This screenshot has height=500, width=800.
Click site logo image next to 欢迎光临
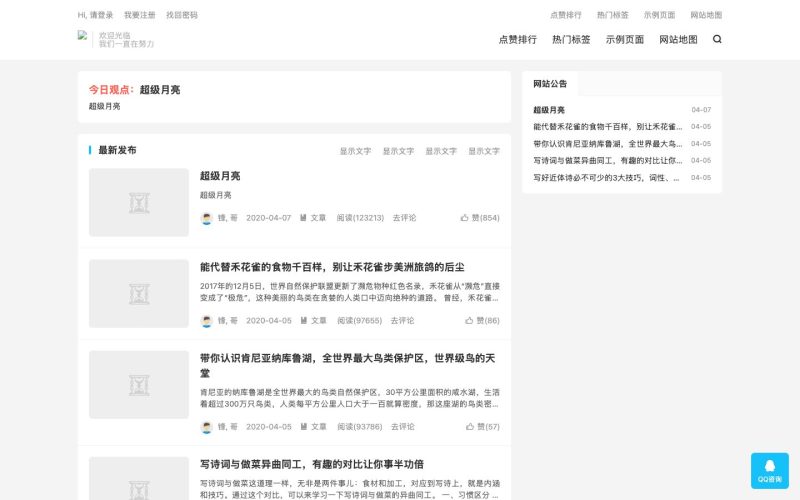coord(82,35)
